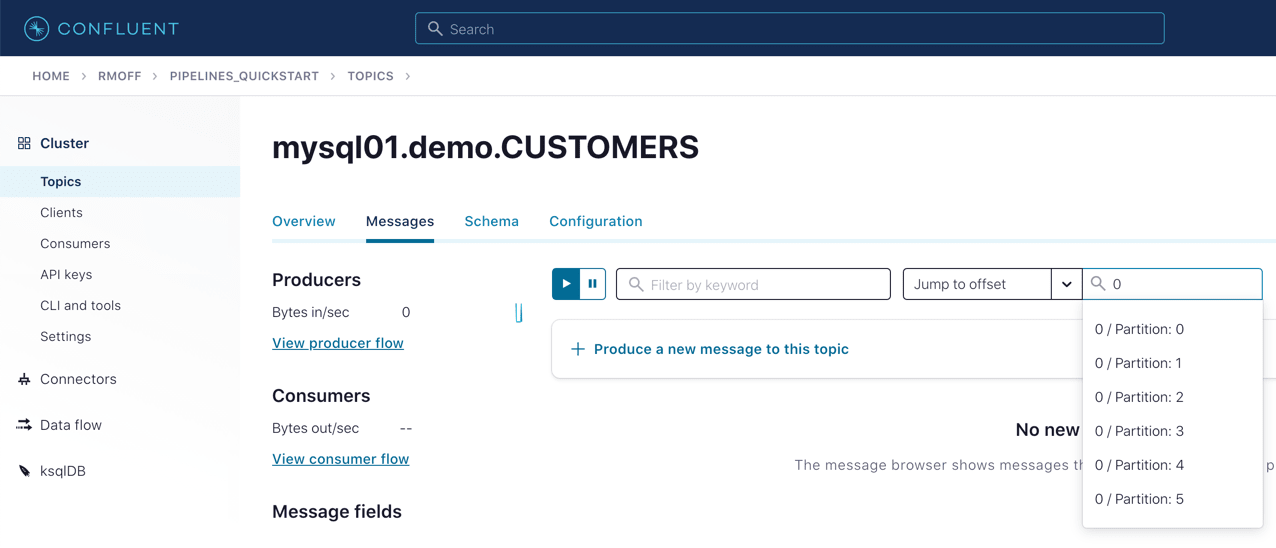Click the Cluster grid icon
Screen dimensions: 1276x548
24,143
